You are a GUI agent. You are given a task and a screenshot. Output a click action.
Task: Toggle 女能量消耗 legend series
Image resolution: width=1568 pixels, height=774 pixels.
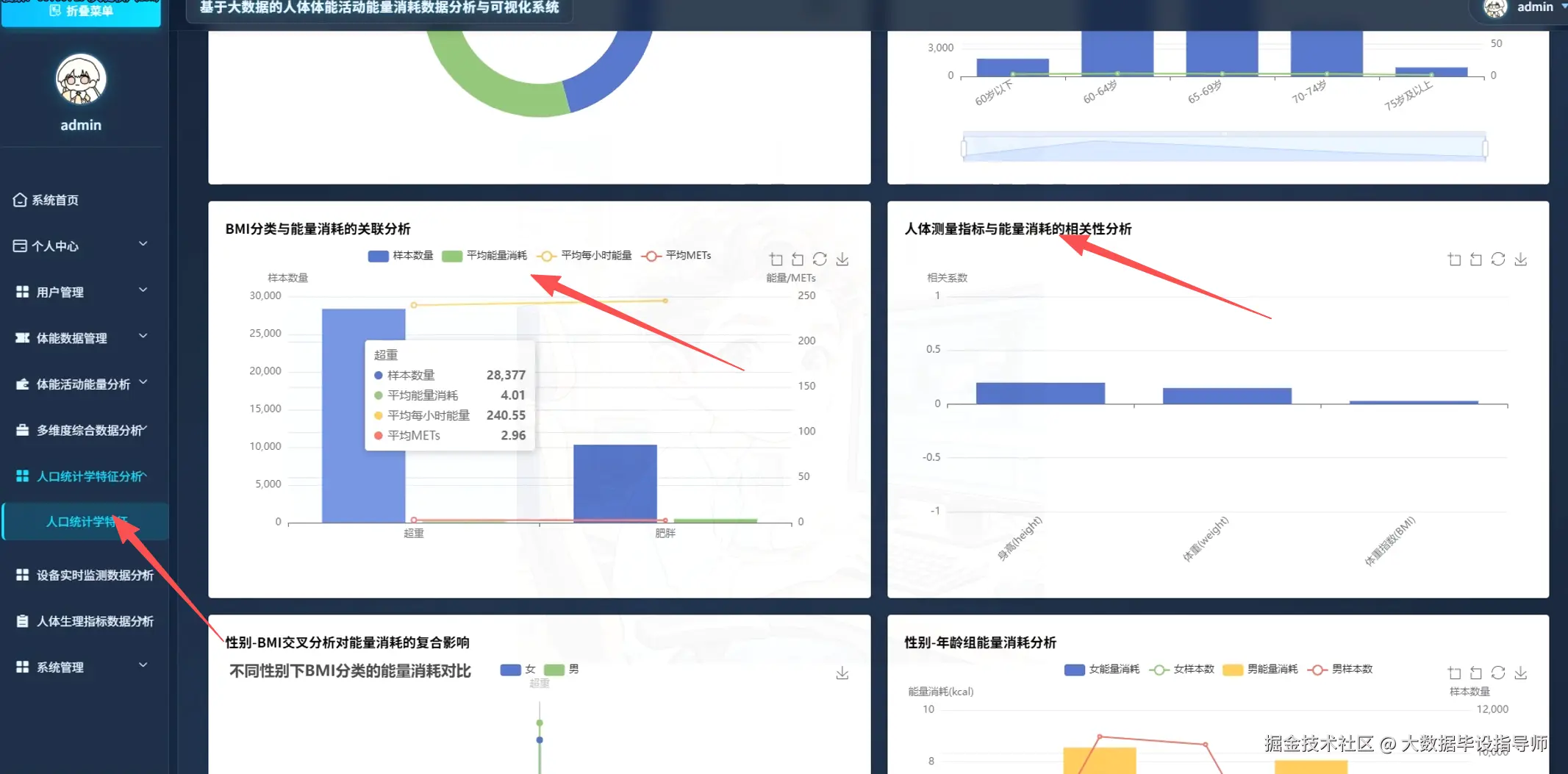click(1102, 670)
